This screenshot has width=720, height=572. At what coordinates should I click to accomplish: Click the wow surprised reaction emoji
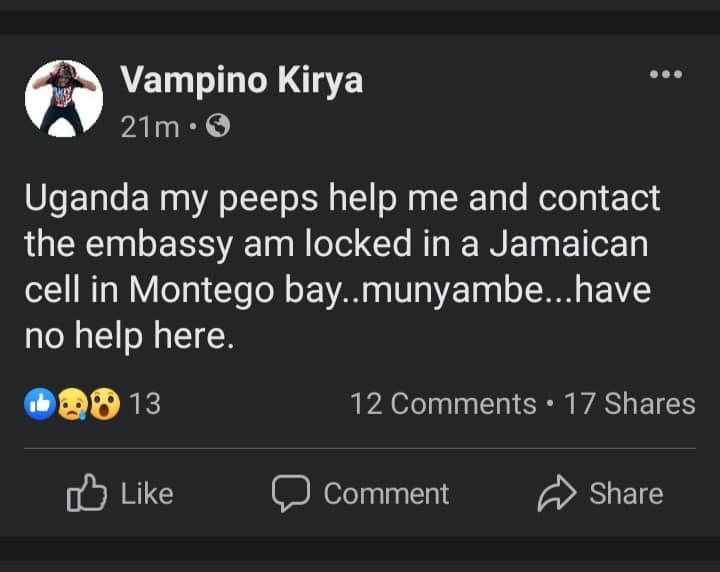(x=103, y=404)
